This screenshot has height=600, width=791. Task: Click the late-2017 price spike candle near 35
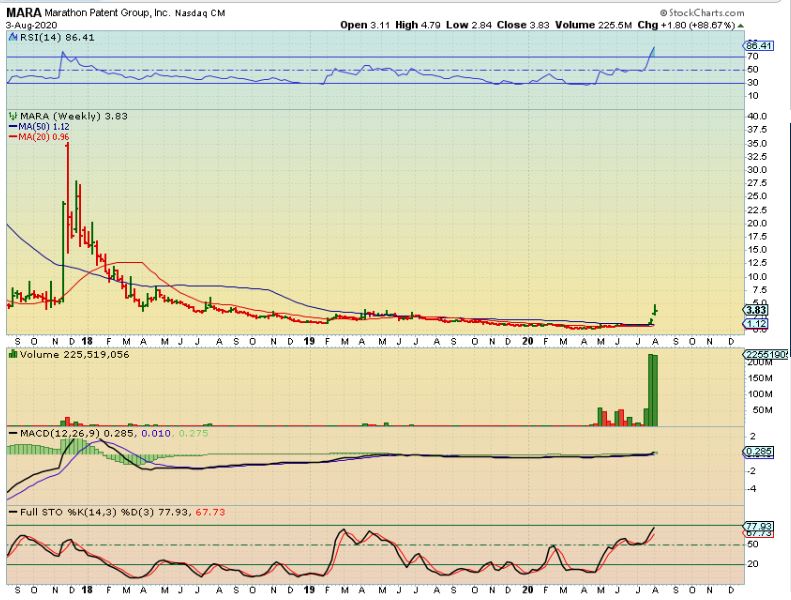[x=68, y=198]
